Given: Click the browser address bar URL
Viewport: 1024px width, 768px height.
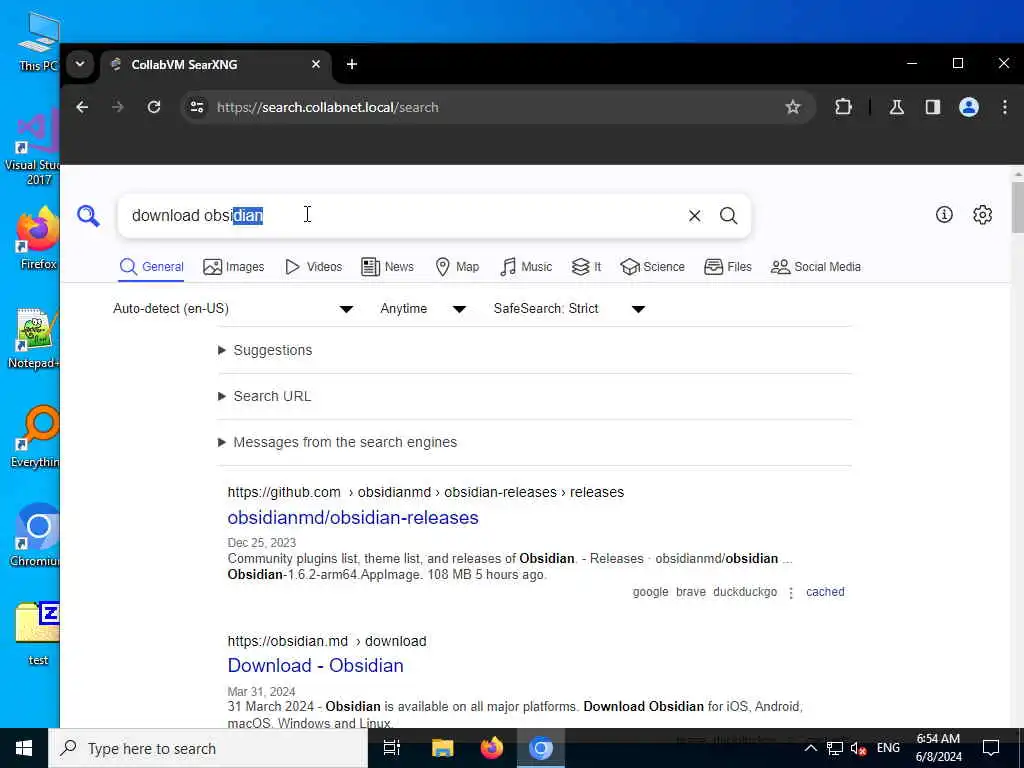Looking at the screenshot, I should [x=328, y=107].
